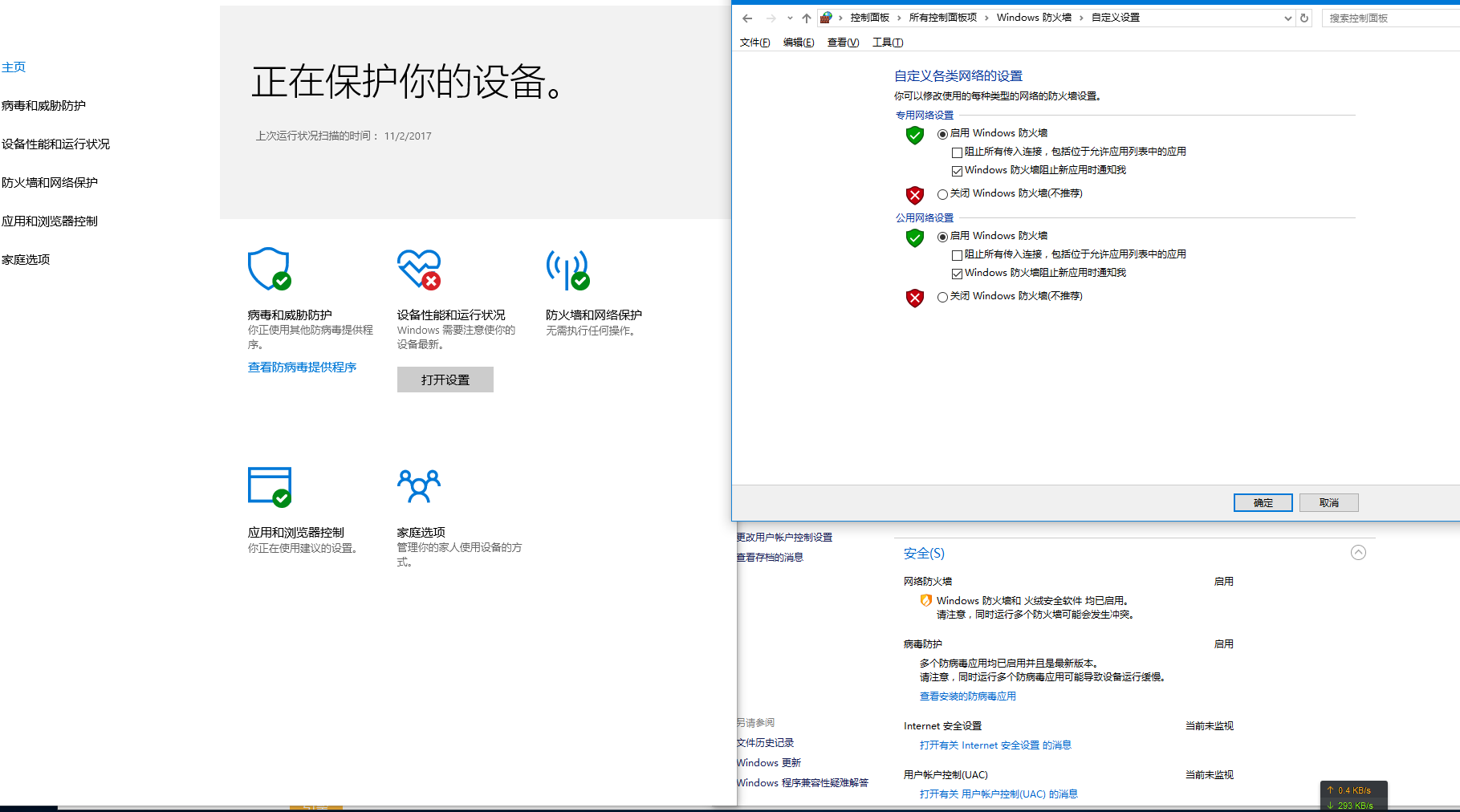1460x812 pixels.
Task: Open address bar history dropdown
Action: click(x=1287, y=18)
